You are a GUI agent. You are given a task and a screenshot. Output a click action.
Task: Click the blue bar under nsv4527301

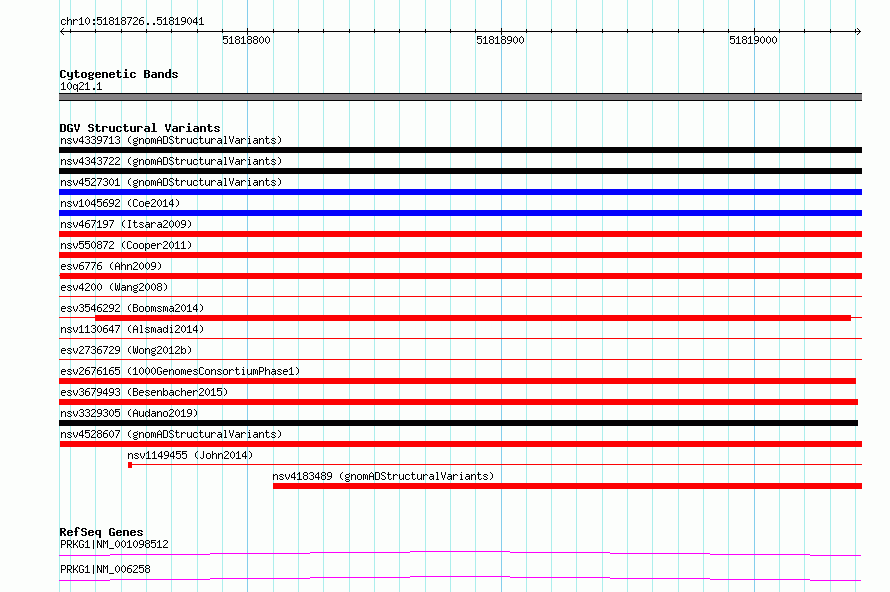click(x=460, y=192)
